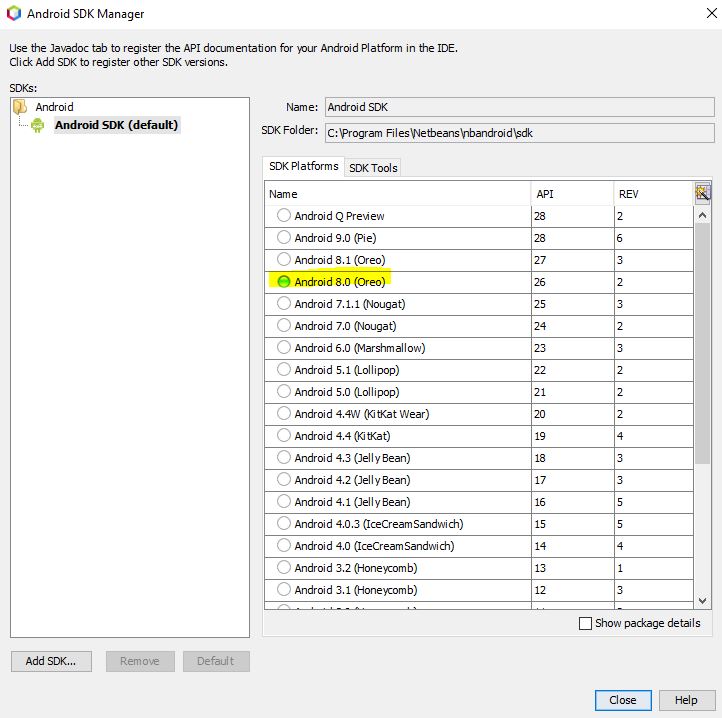Screen dimensions: 722x718
Task: Select Android Q Preview radio button
Action: 284,215
